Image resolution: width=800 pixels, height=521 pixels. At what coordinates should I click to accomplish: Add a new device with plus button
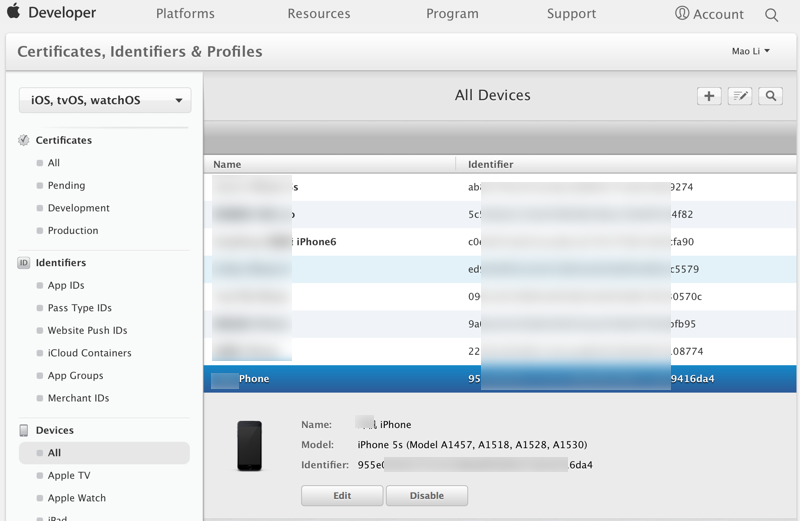709,96
